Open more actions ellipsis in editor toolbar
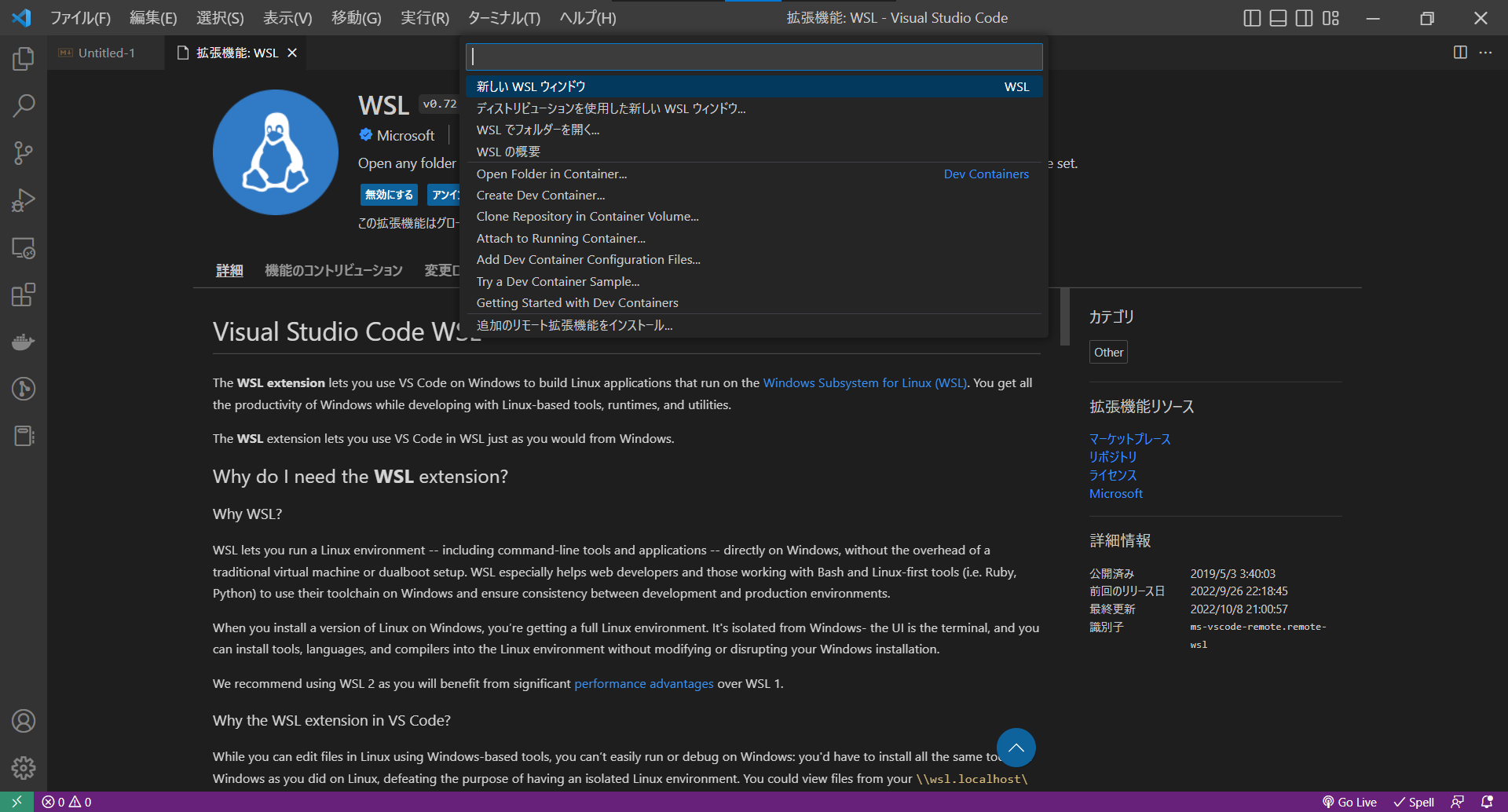This screenshot has height=812, width=1508. (x=1485, y=53)
